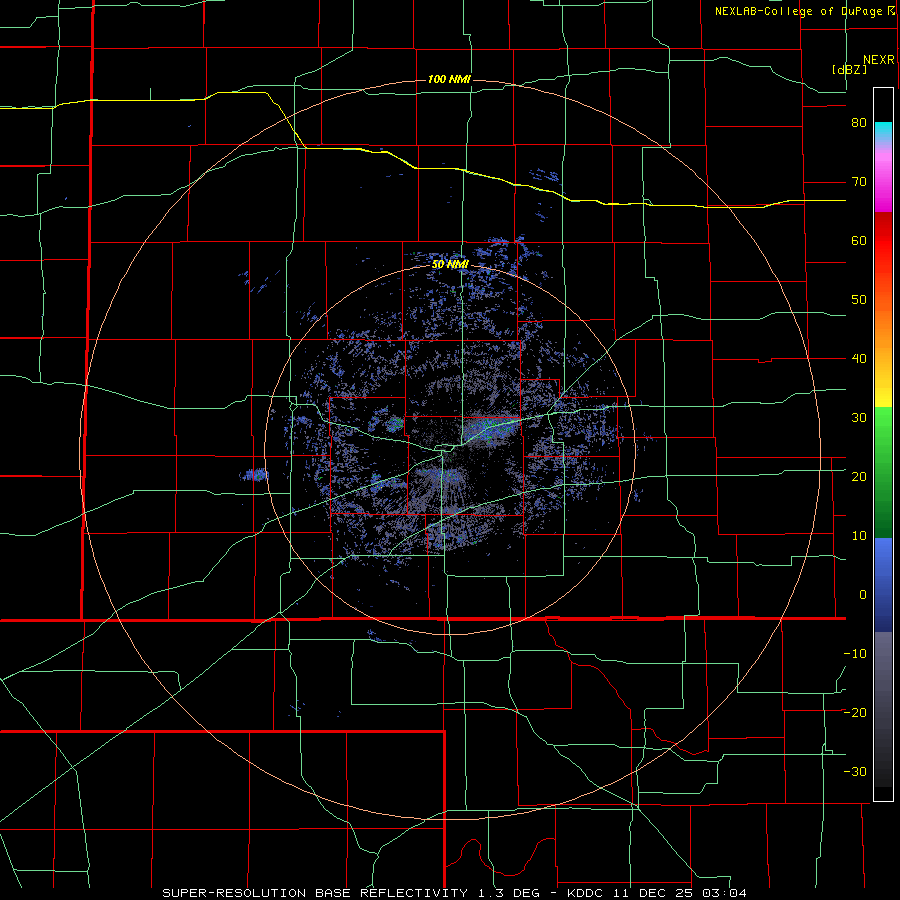Click the 30 value on the dBZ scale
Screen dimensions: 900x900
click(859, 417)
